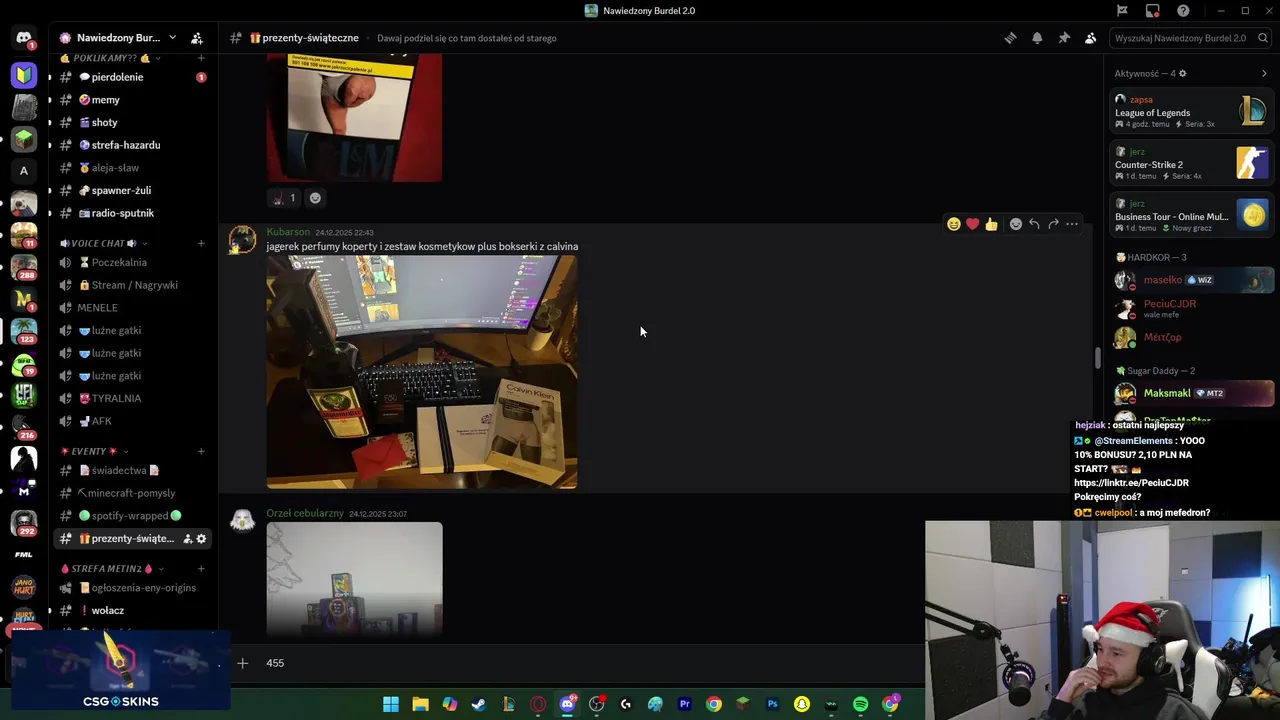This screenshot has height=720, width=1280.
Task: React with thumbs up on Kubarson message
Action: click(x=991, y=224)
